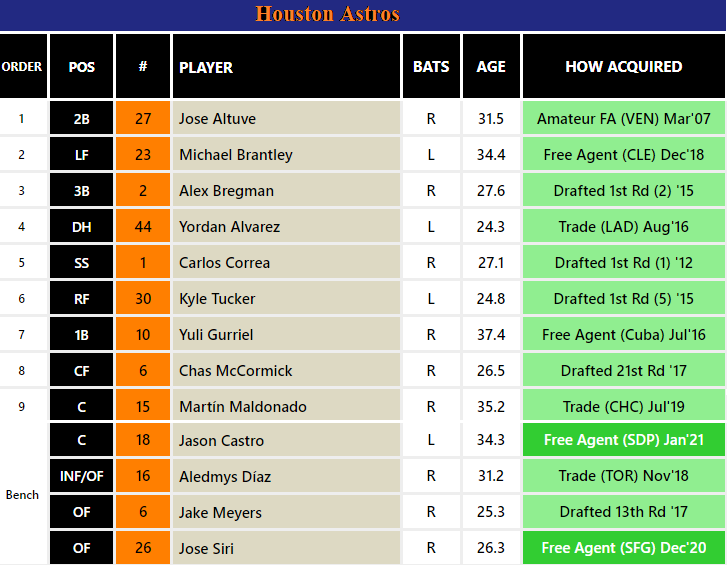The height and width of the screenshot is (566, 727).
Task: Click the HOW ACQUIRED column header
Action: pyautogui.click(x=623, y=66)
